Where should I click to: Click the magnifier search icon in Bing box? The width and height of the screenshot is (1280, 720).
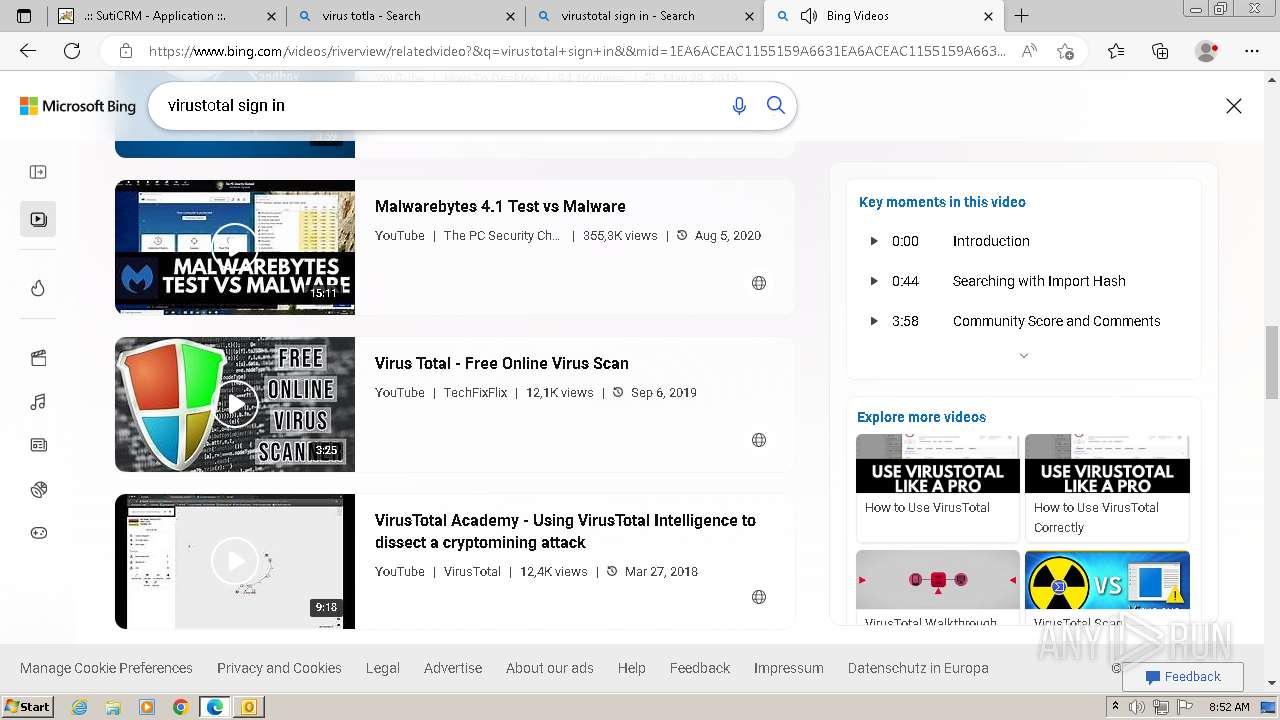point(776,105)
